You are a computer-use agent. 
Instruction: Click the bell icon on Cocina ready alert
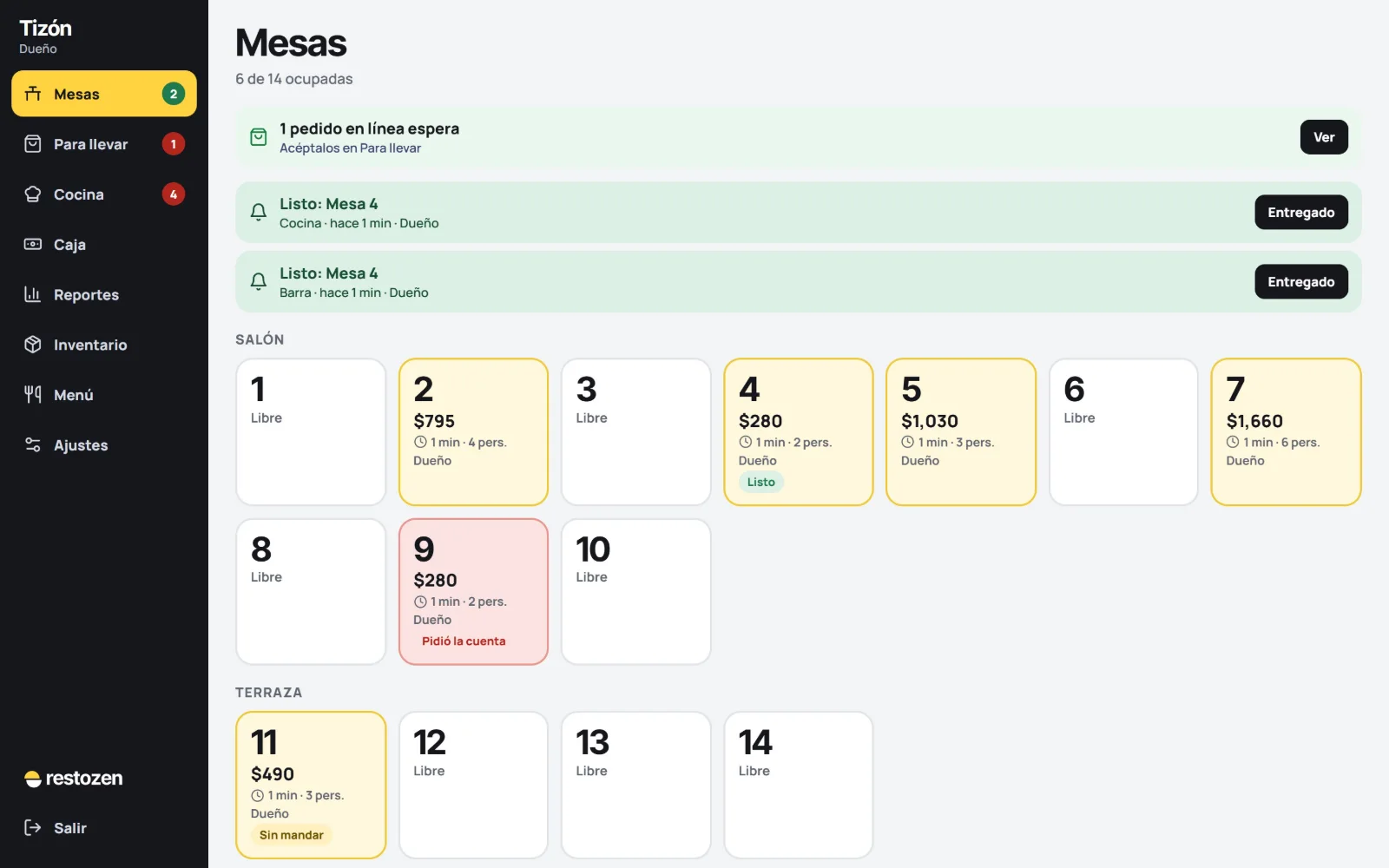(259, 212)
